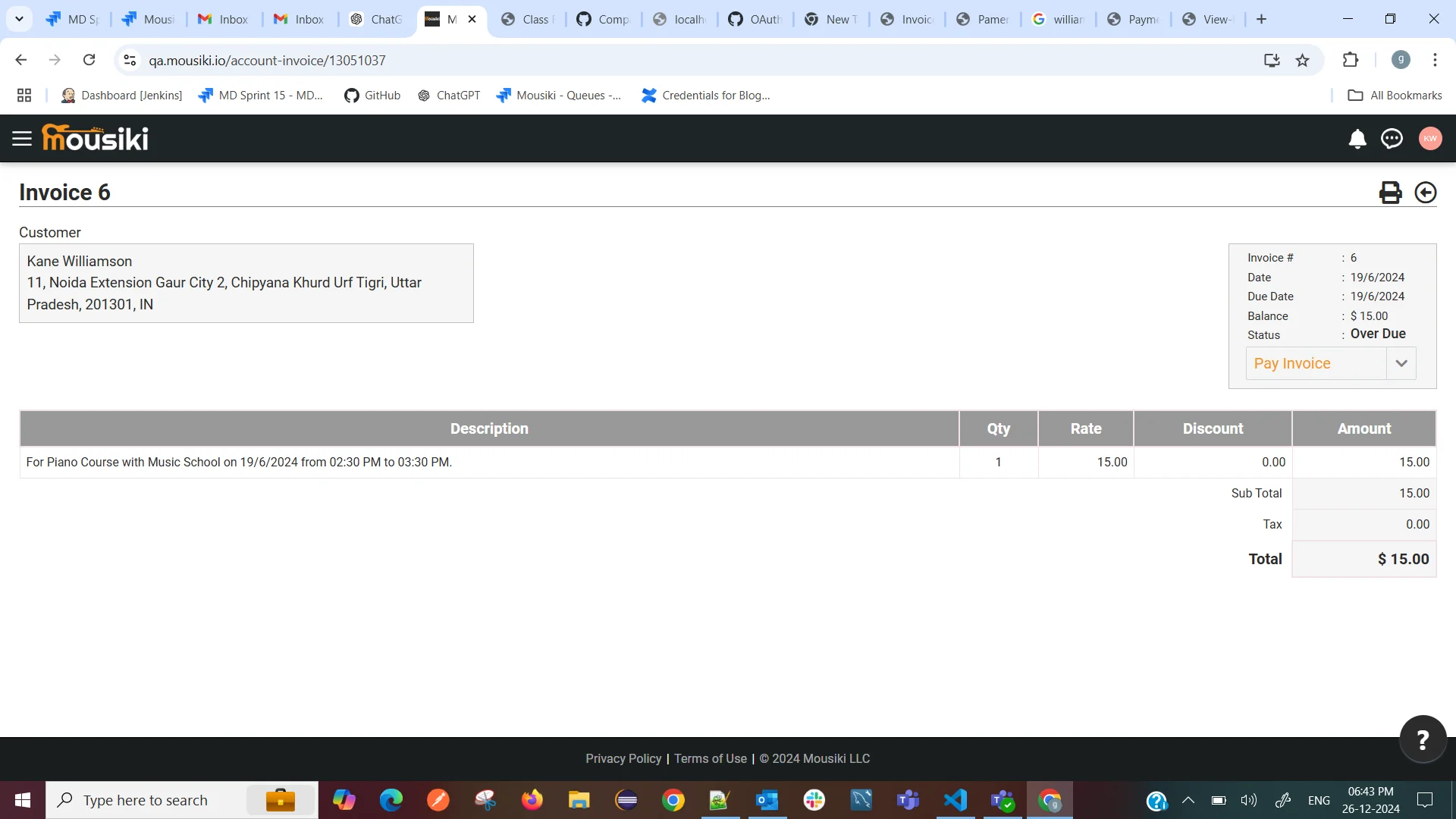Click the KW user avatar
Image resolution: width=1456 pixels, height=819 pixels.
(x=1429, y=139)
